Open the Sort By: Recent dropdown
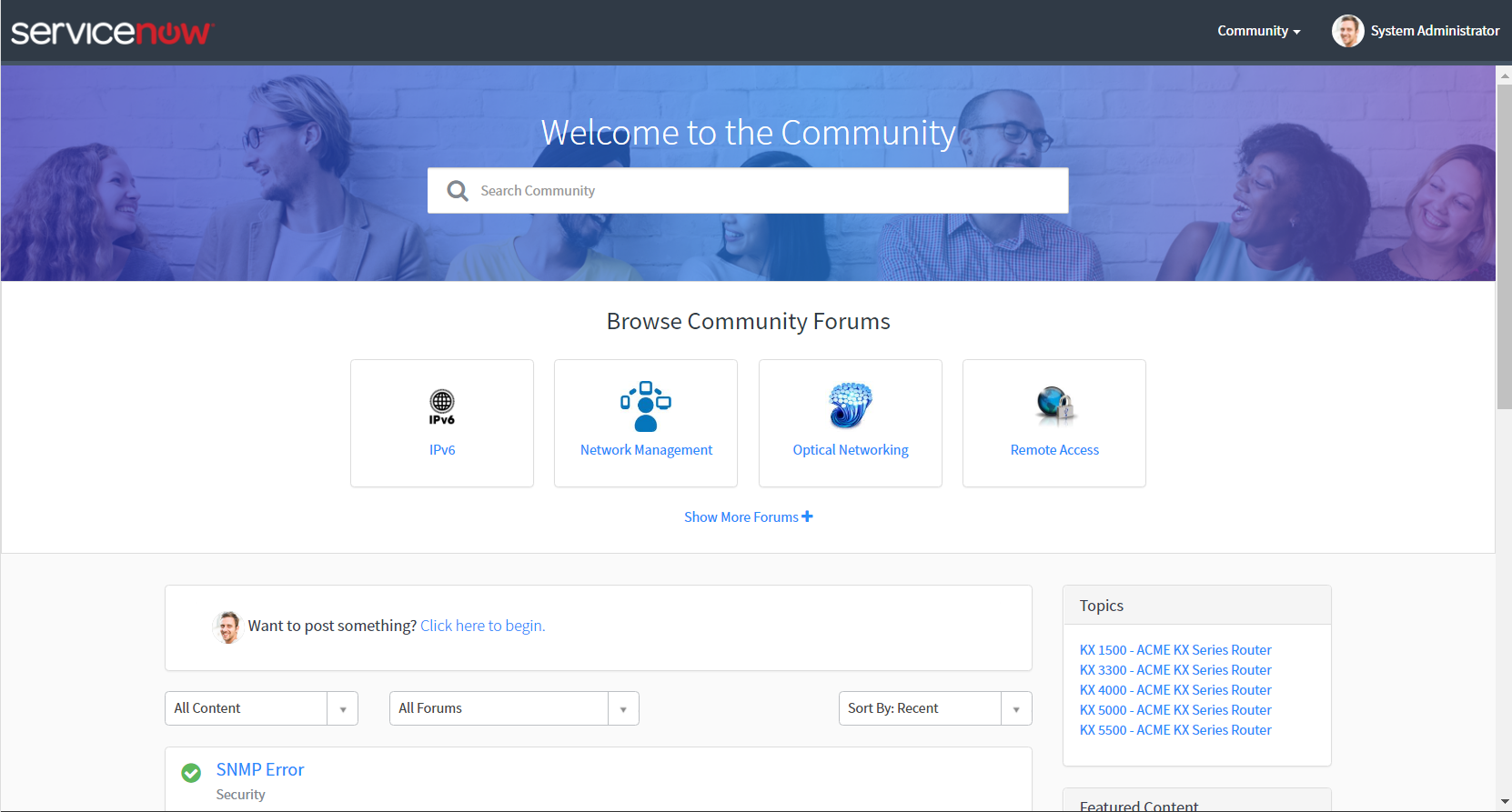The width and height of the screenshot is (1512, 812). [x=935, y=708]
